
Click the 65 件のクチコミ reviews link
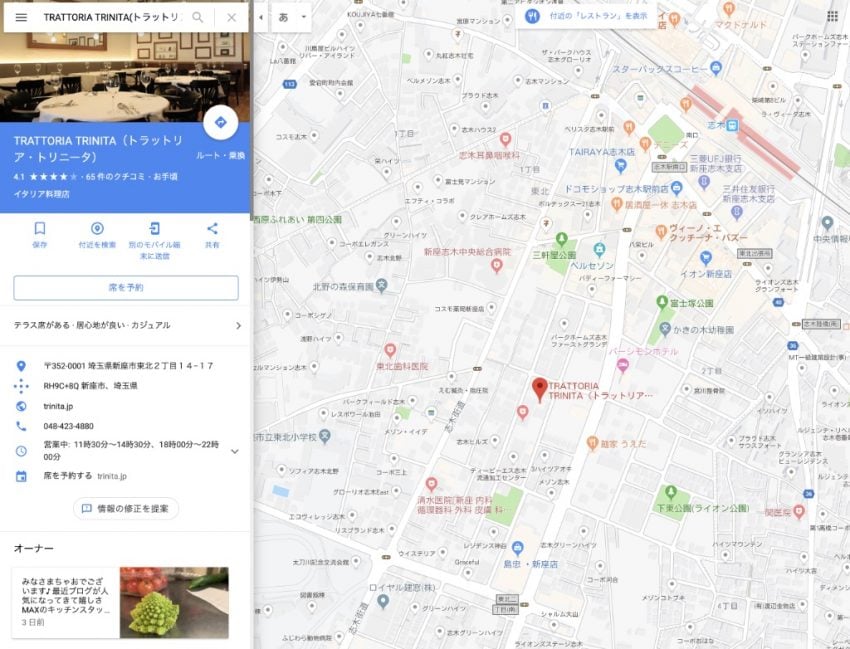pos(114,177)
